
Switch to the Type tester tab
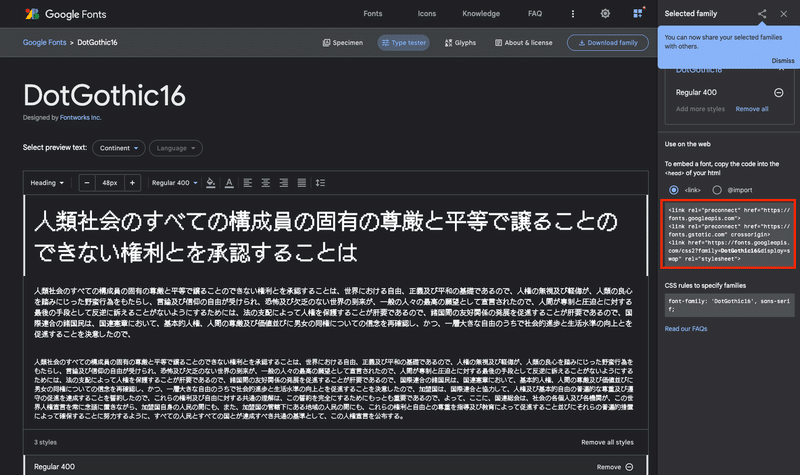404,43
